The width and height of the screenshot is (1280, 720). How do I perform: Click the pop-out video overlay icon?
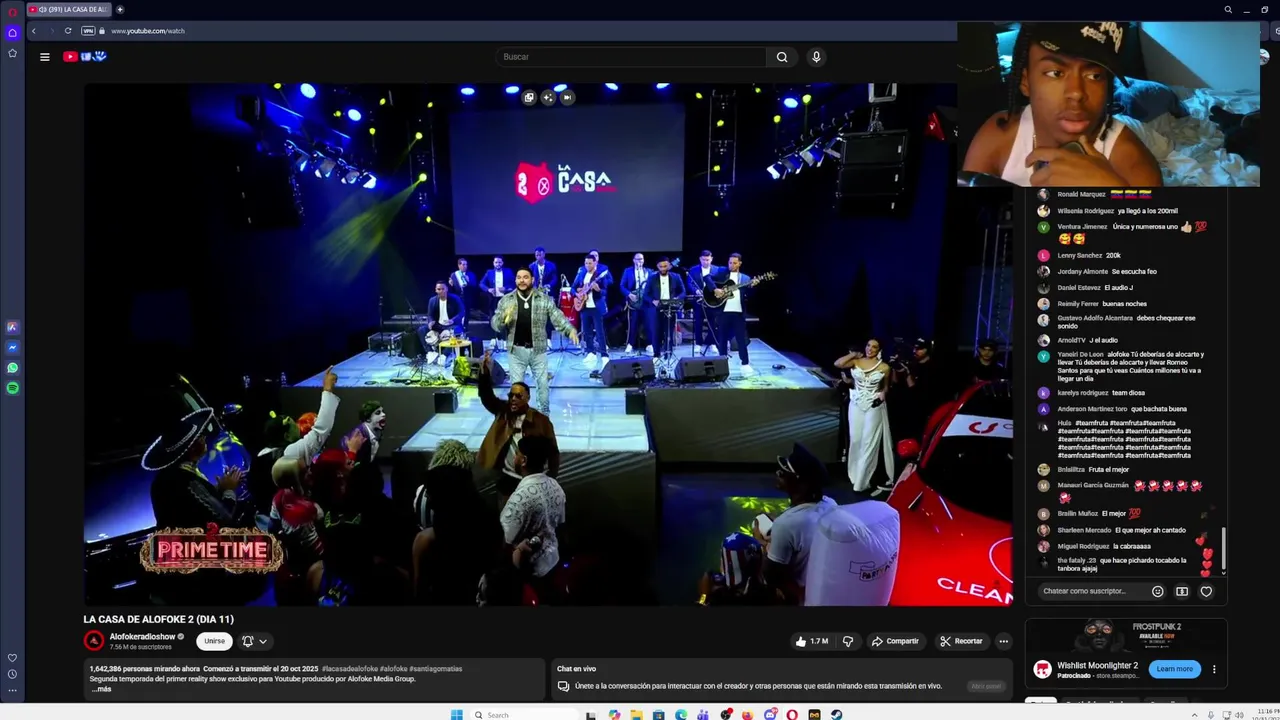coord(529,97)
